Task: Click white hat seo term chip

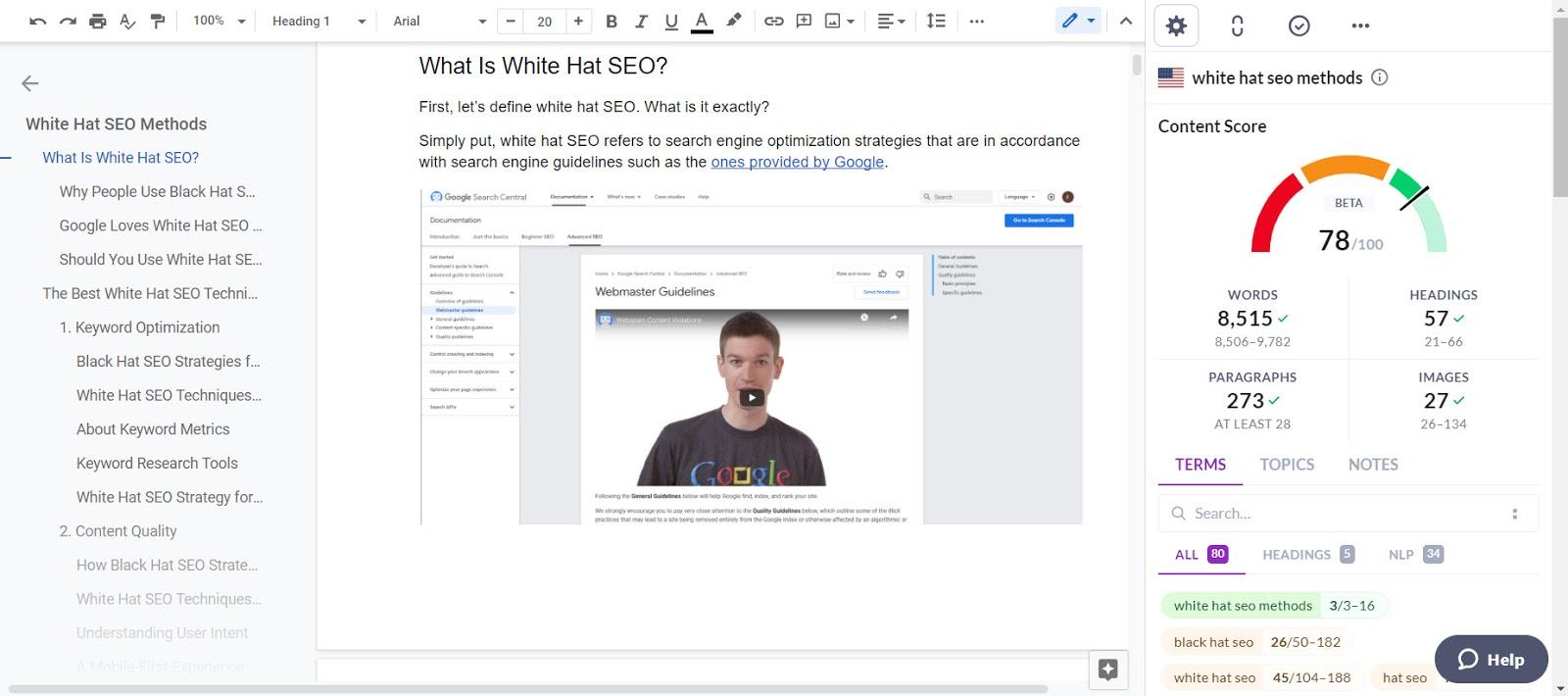Action: pyautogui.click(x=1262, y=678)
